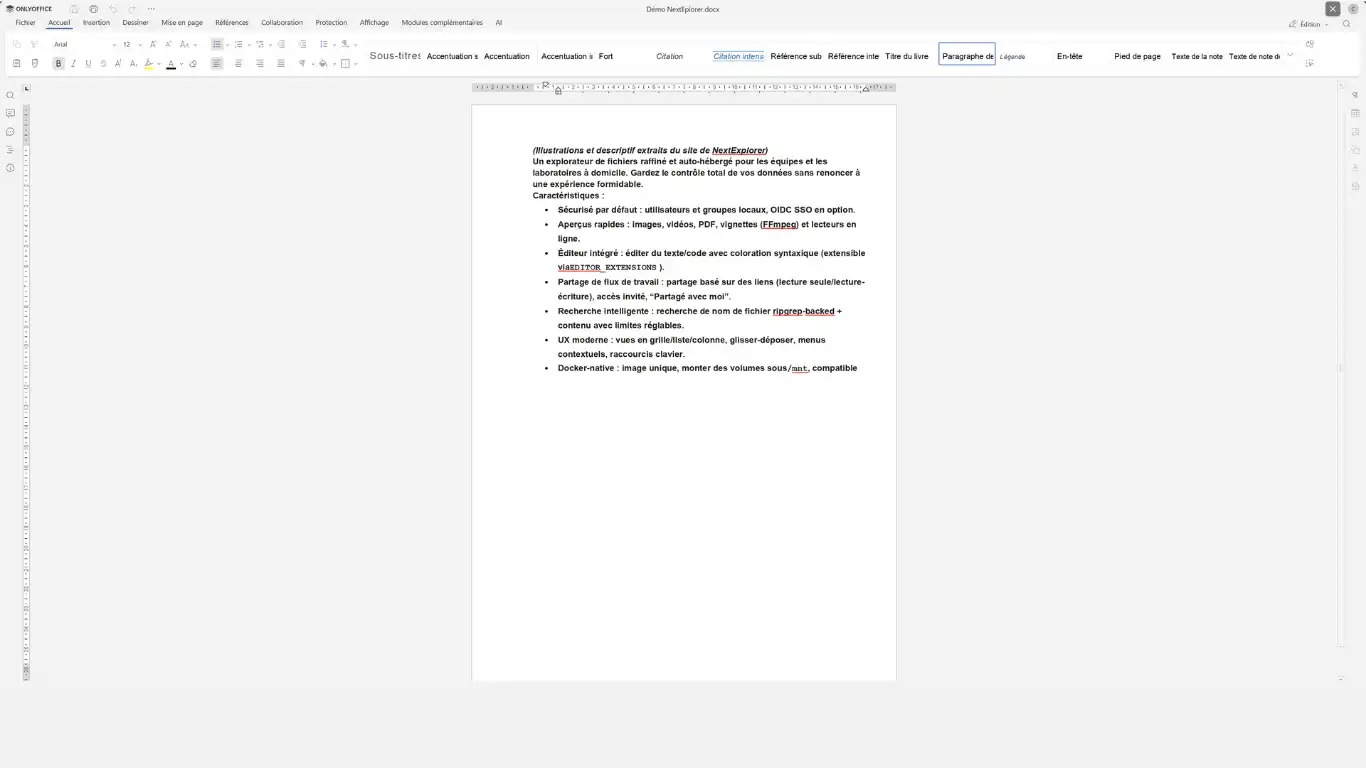Image resolution: width=1366 pixels, height=768 pixels.
Task: Click the Bullets list button
Action: click(217, 44)
